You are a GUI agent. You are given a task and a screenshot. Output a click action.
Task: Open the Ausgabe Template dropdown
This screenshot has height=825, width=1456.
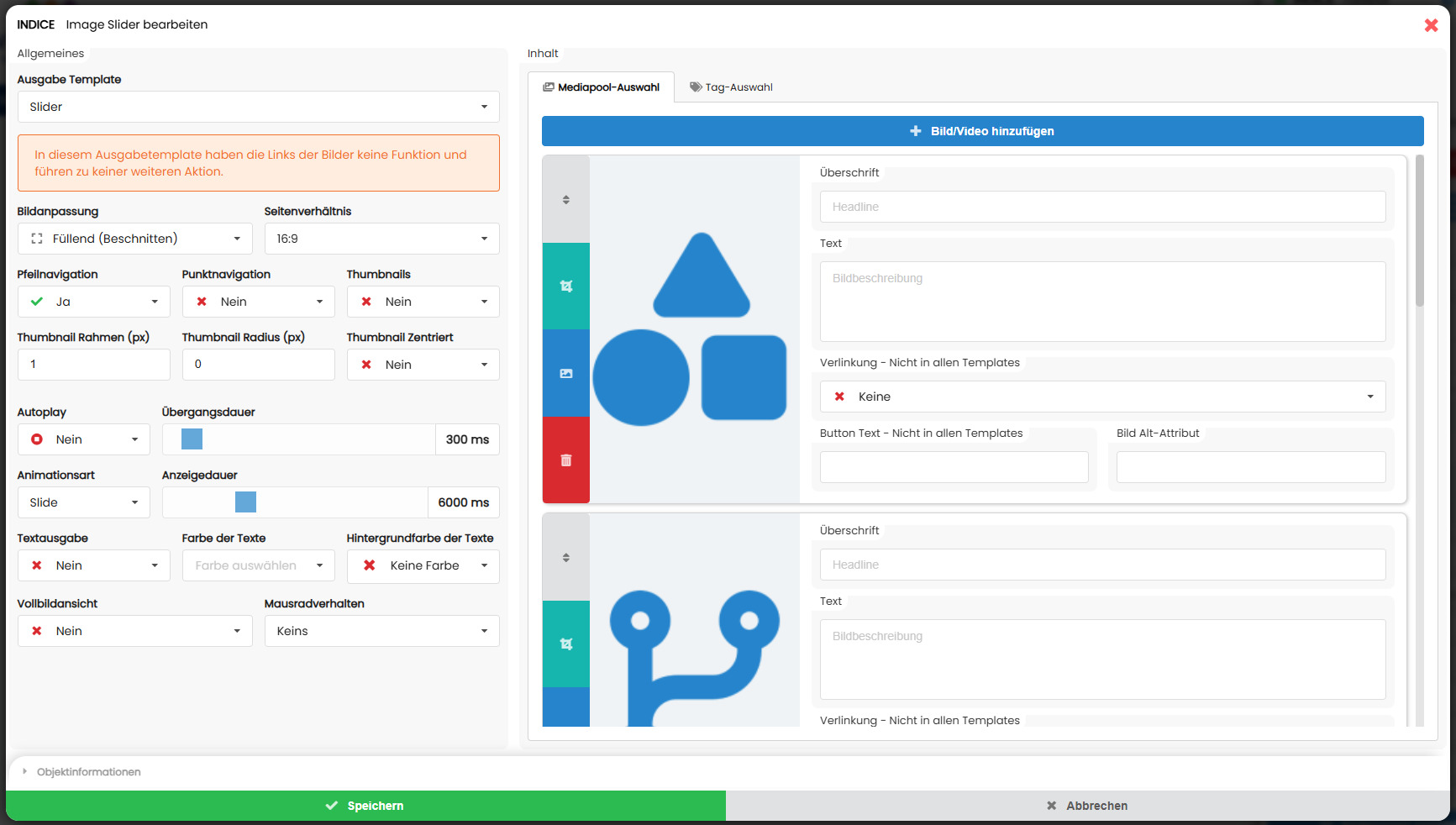[258, 107]
